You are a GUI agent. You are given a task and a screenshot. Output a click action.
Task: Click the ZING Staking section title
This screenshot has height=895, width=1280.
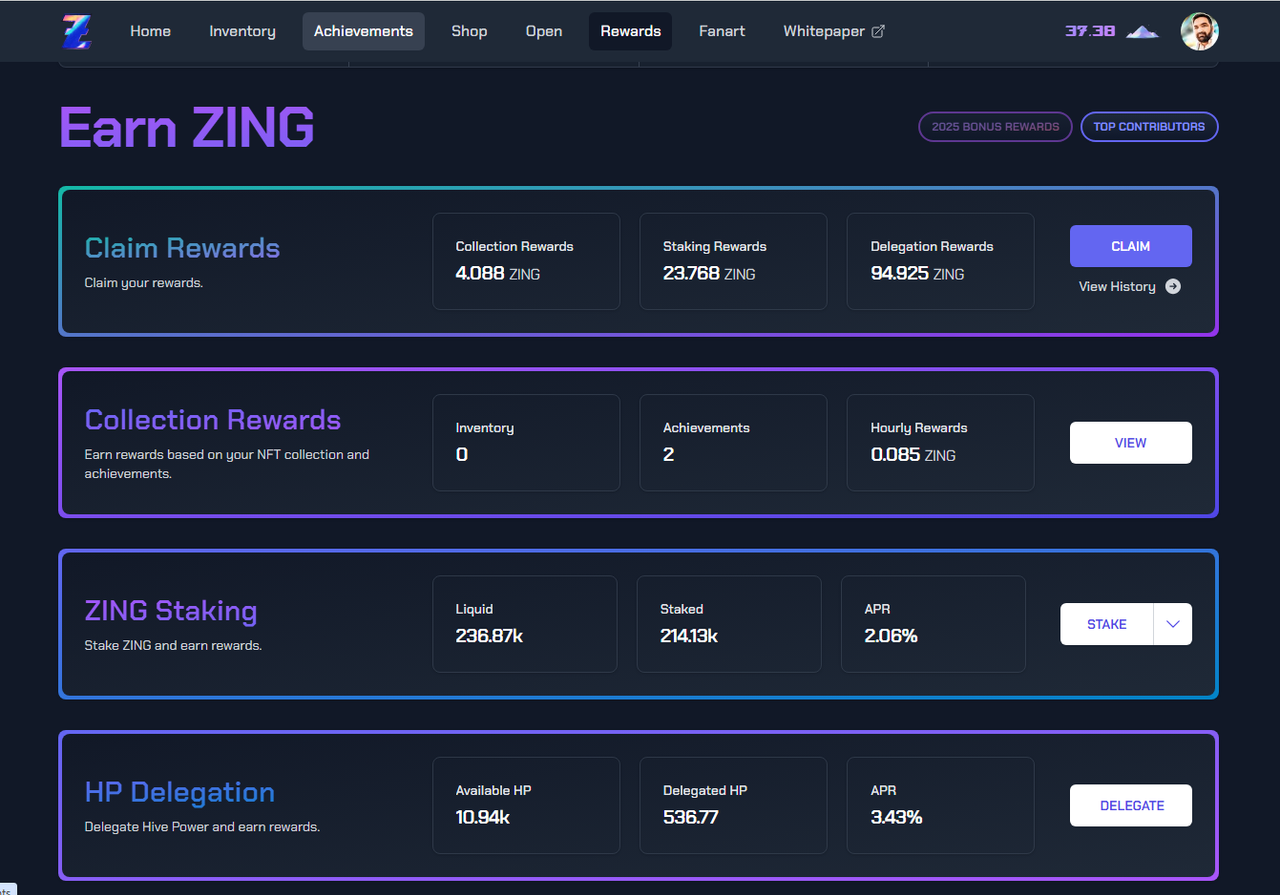[171, 611]
